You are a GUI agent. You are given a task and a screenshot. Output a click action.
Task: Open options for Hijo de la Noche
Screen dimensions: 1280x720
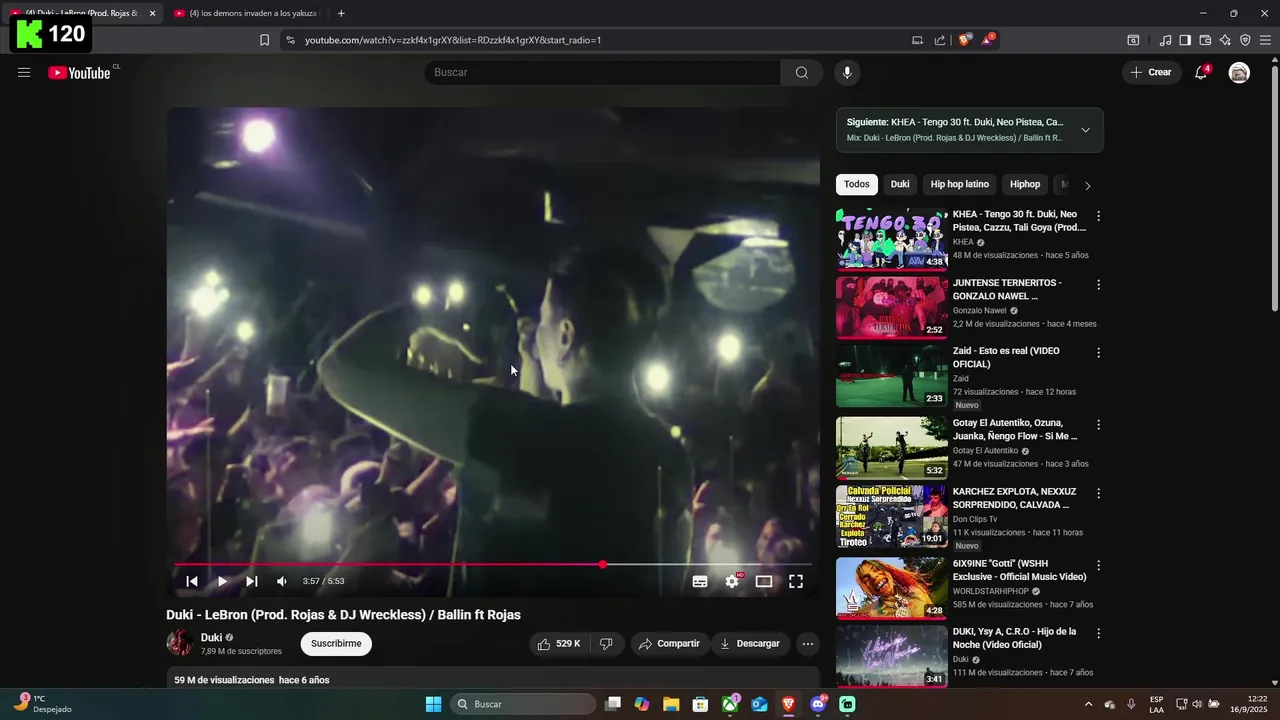tap(1098, 634)
